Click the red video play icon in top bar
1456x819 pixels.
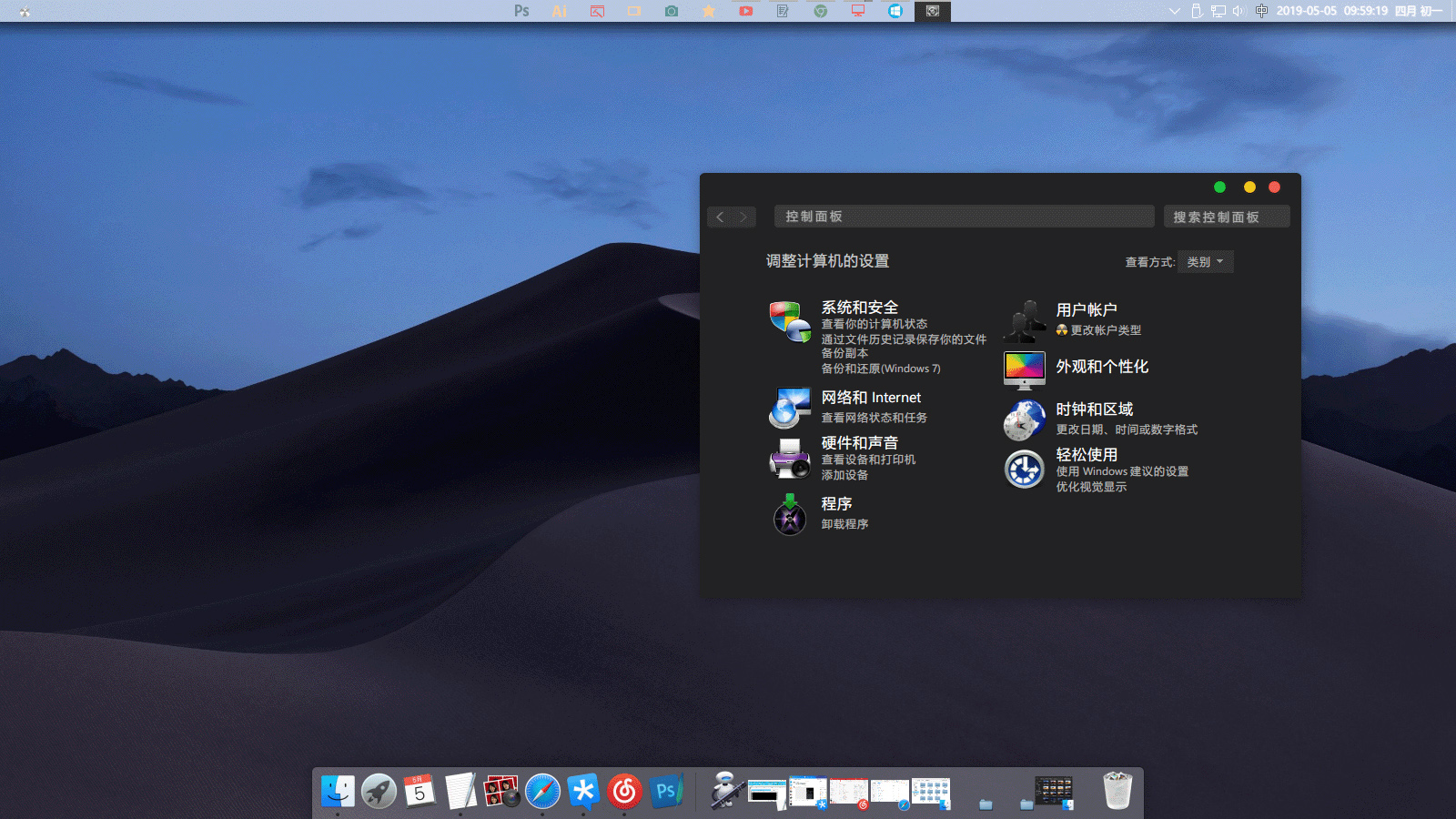point(746,11)
